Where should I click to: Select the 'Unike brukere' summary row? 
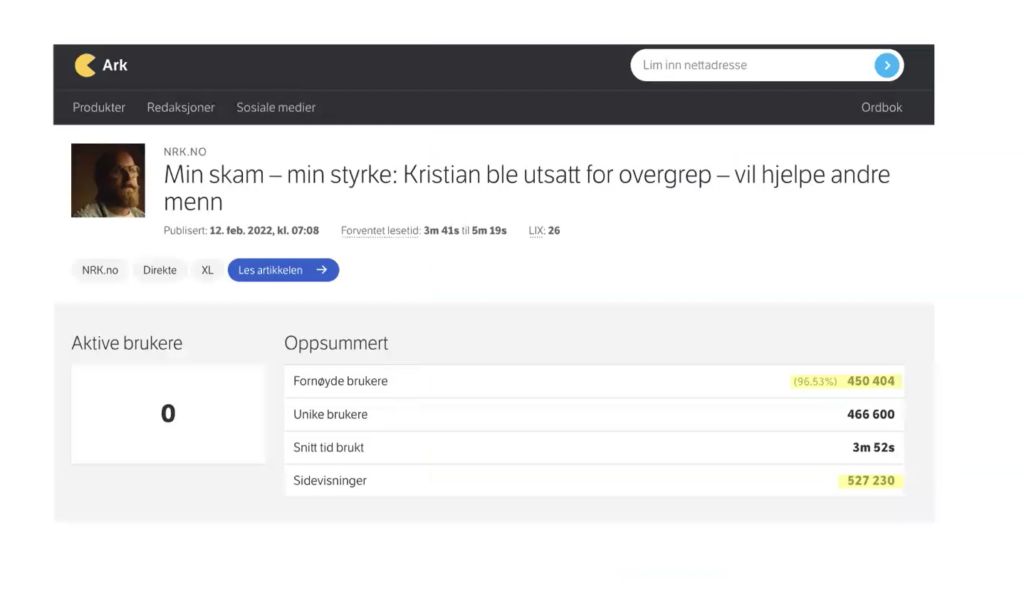click(x=594, y=414)
